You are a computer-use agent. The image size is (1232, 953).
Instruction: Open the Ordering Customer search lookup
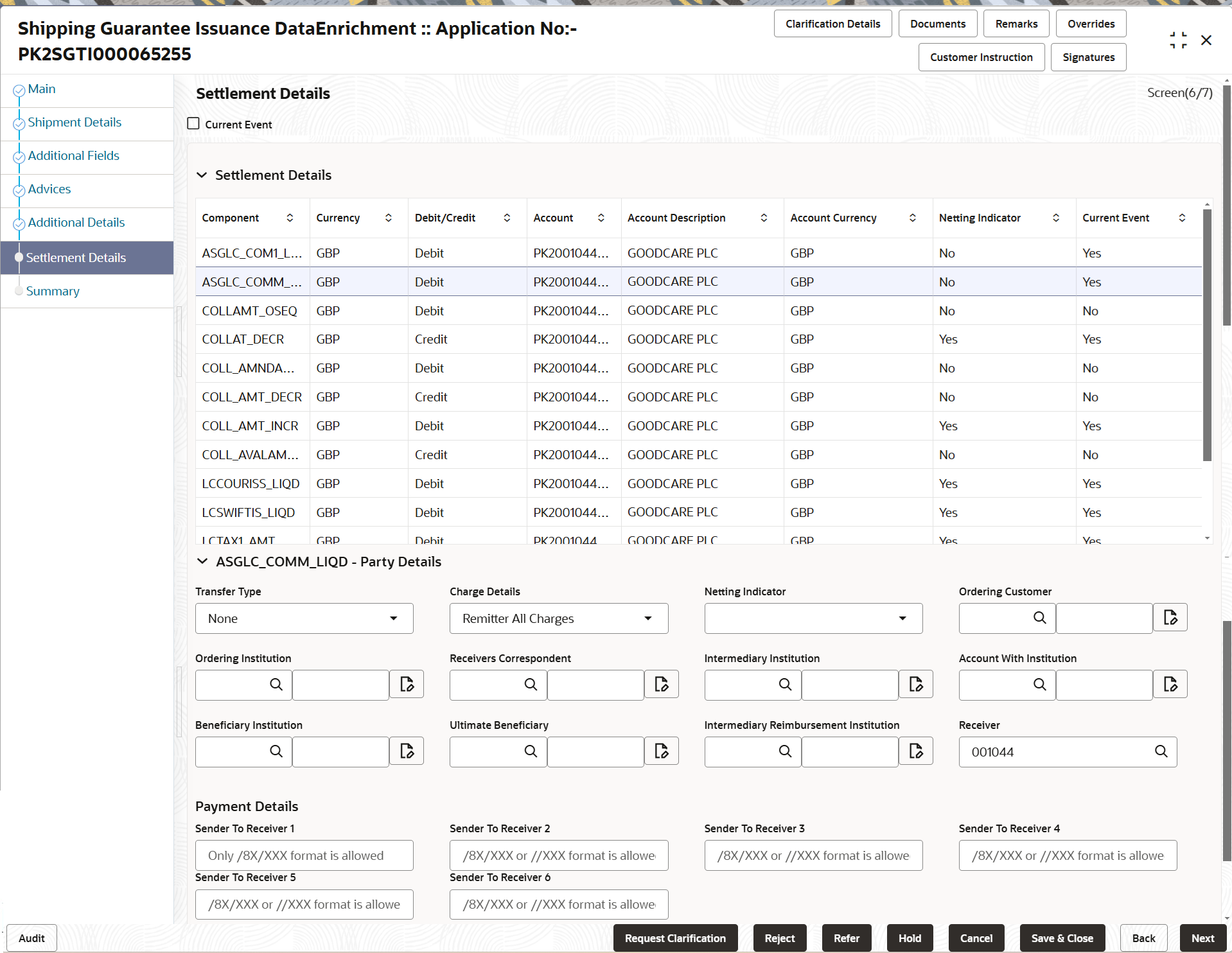1041,618
